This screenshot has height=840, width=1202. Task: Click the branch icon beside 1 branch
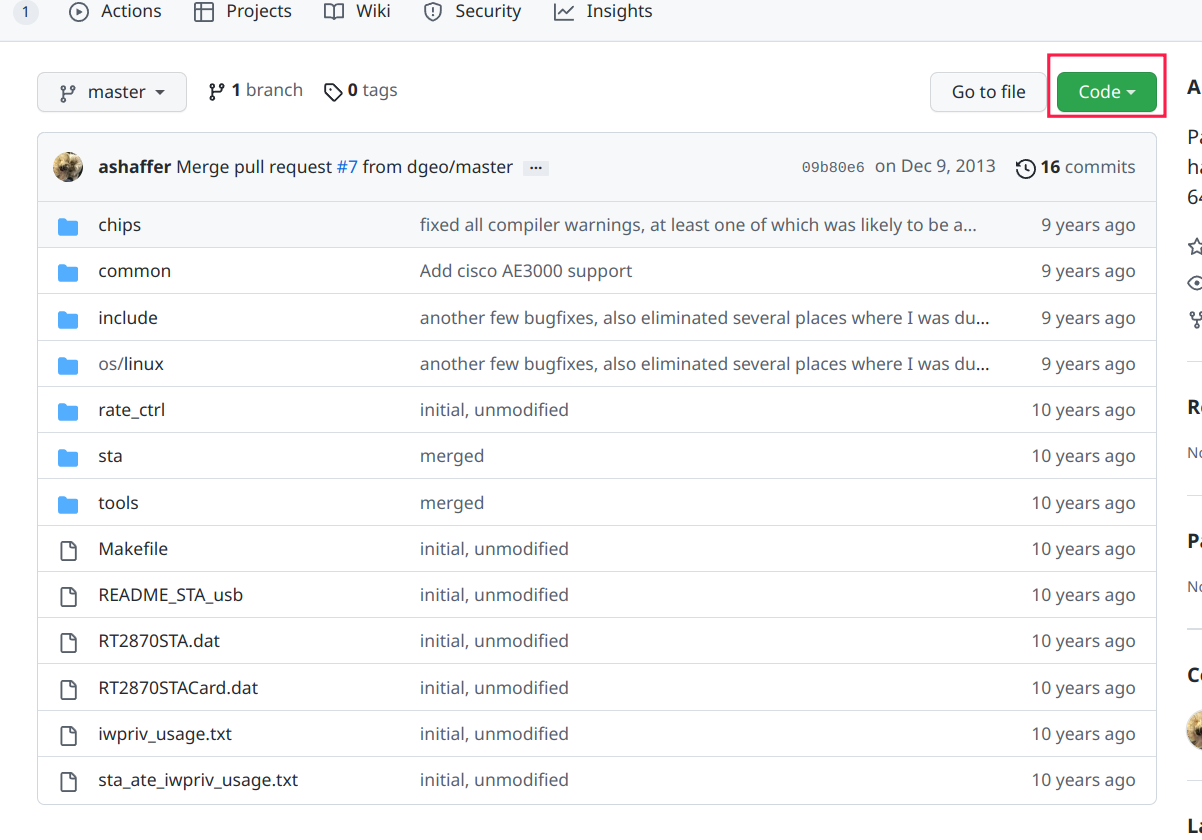coord(216,91)
